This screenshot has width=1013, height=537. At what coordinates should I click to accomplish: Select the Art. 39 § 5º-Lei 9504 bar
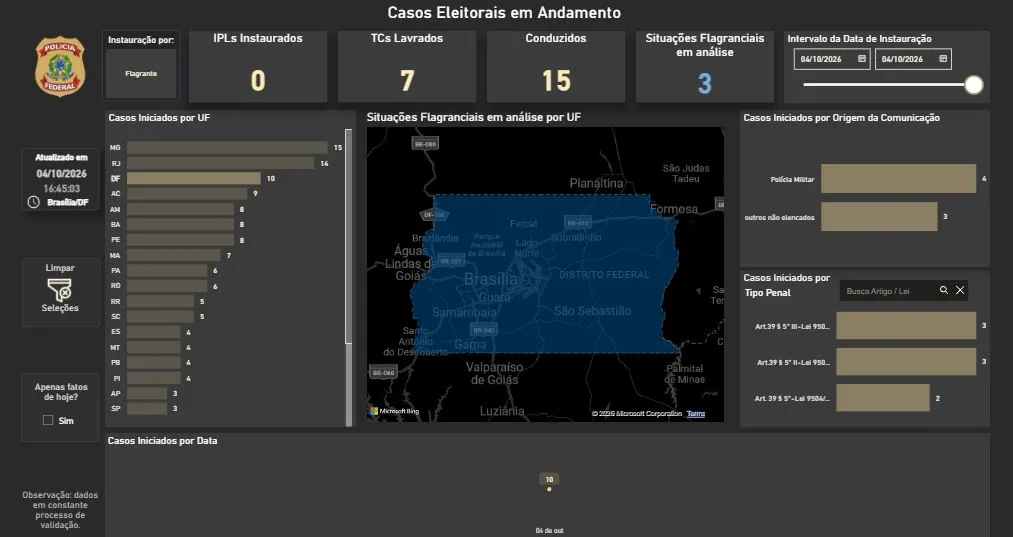click(883, 398)
